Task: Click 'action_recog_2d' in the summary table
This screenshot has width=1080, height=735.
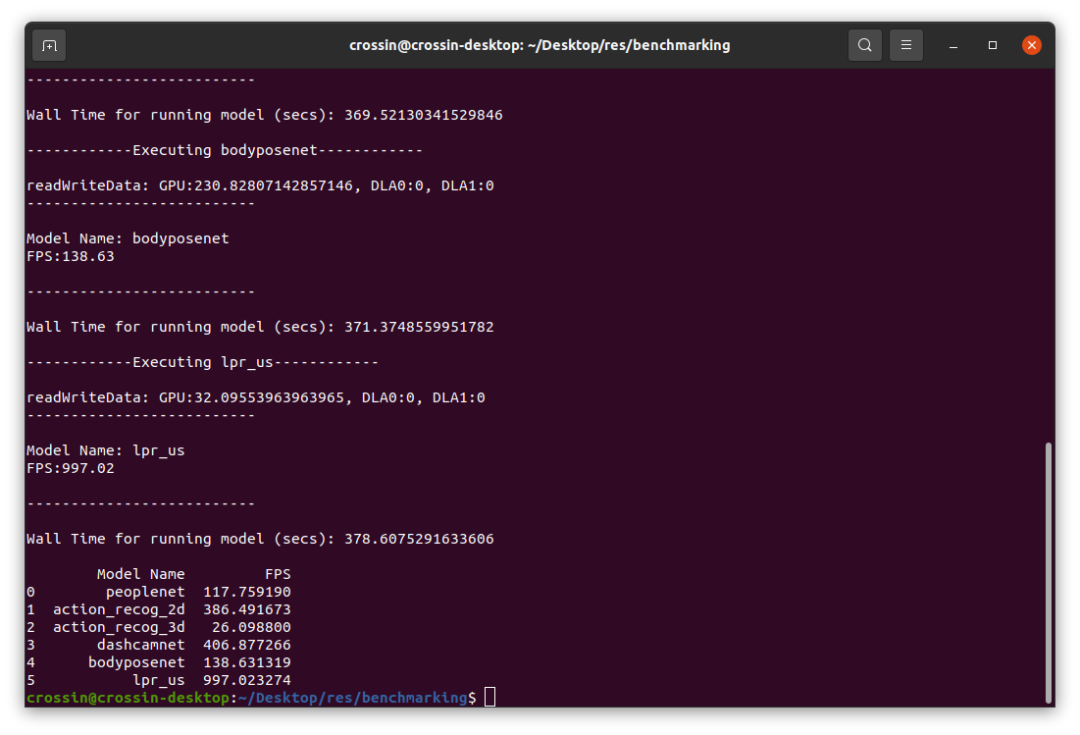Action: pos(119,610)
